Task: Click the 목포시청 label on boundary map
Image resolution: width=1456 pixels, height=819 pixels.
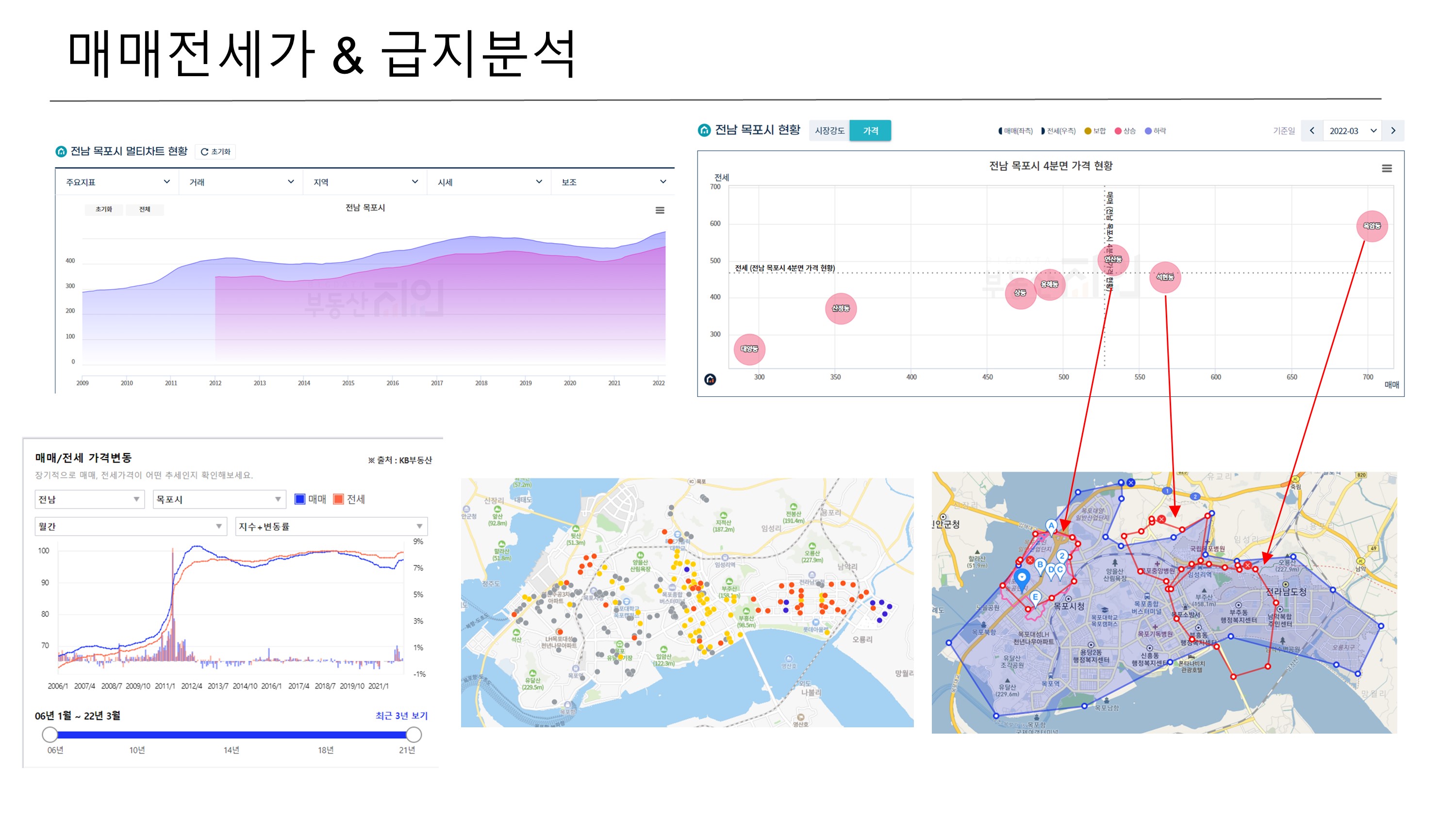Action: (1069, 606)
